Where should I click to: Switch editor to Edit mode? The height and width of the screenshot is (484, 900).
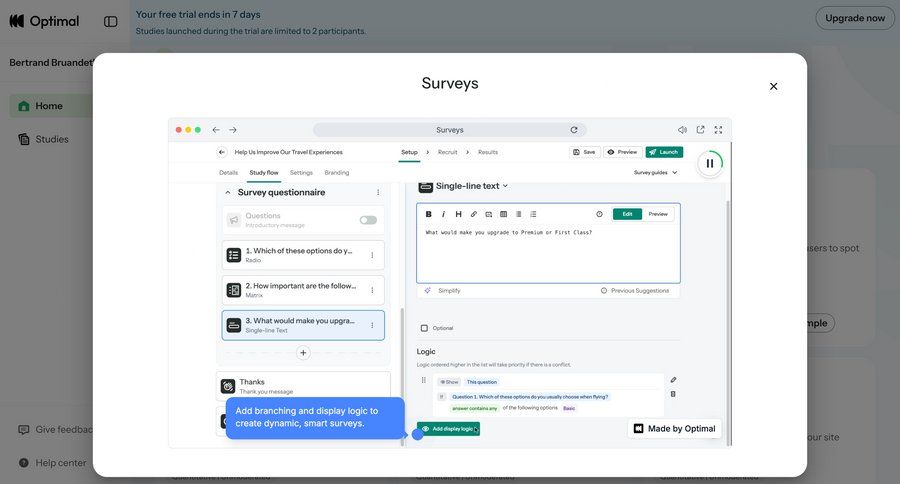tap(627, 214)
